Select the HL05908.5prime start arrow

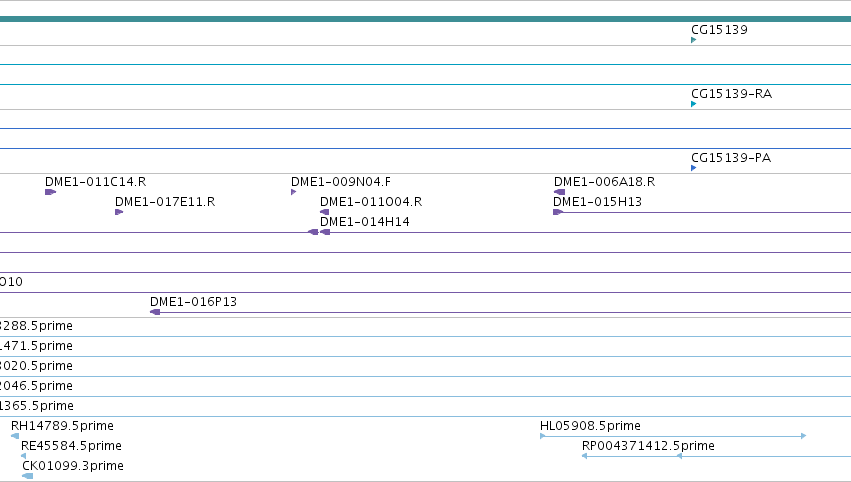click(543, 436)
